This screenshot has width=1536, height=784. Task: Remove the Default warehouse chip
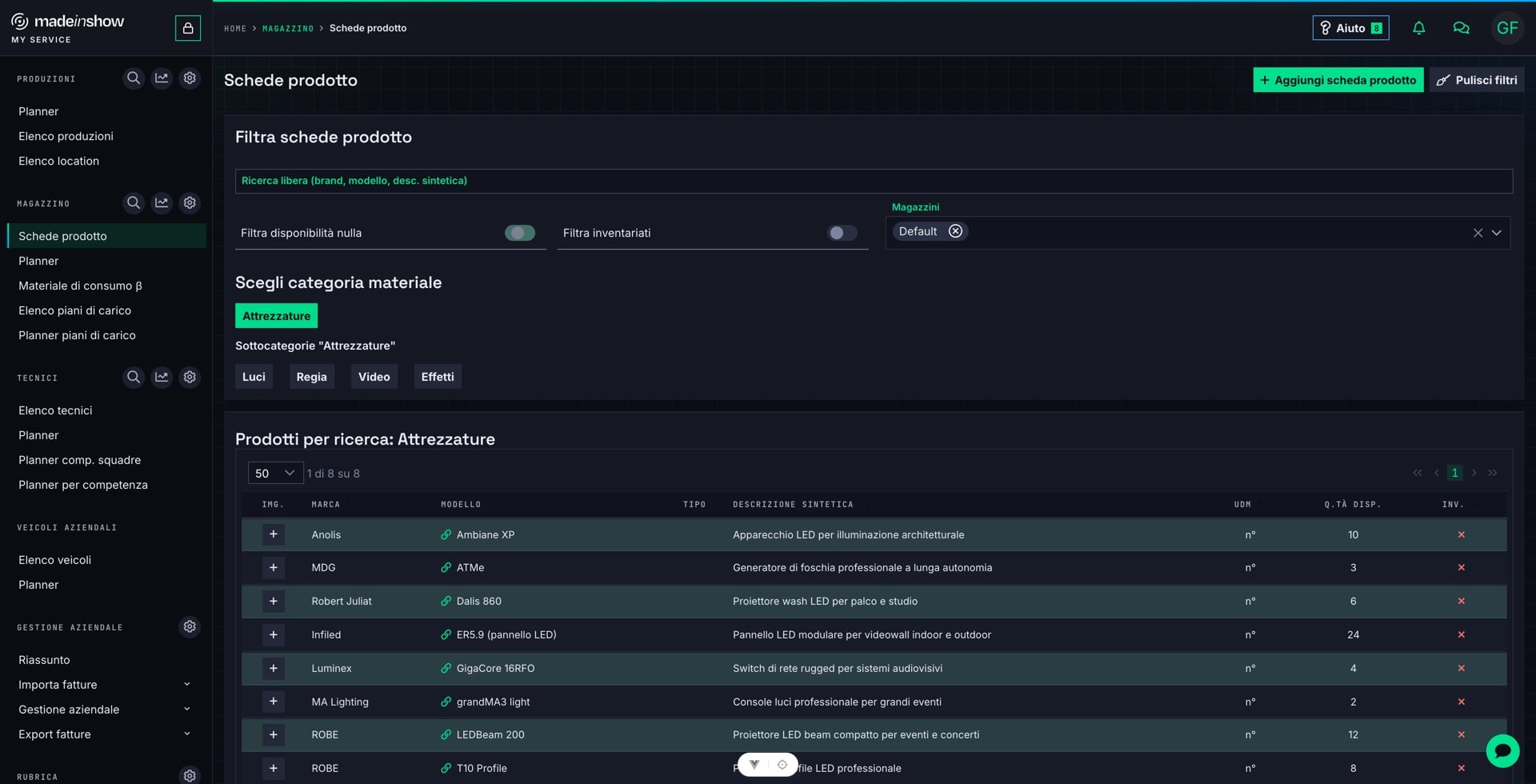click(955, 231)
